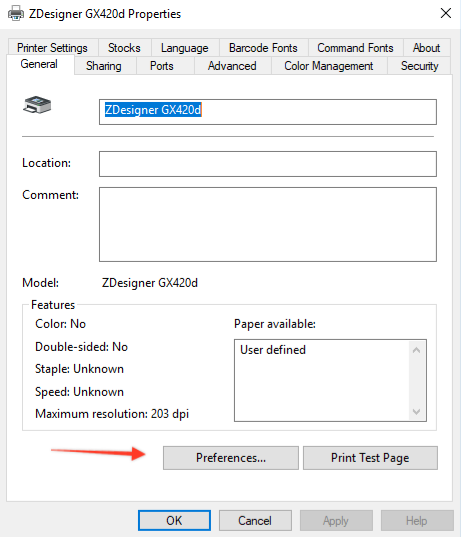Click the Double-sided: No text
The image size is (461, 537).
pos(82,347)
